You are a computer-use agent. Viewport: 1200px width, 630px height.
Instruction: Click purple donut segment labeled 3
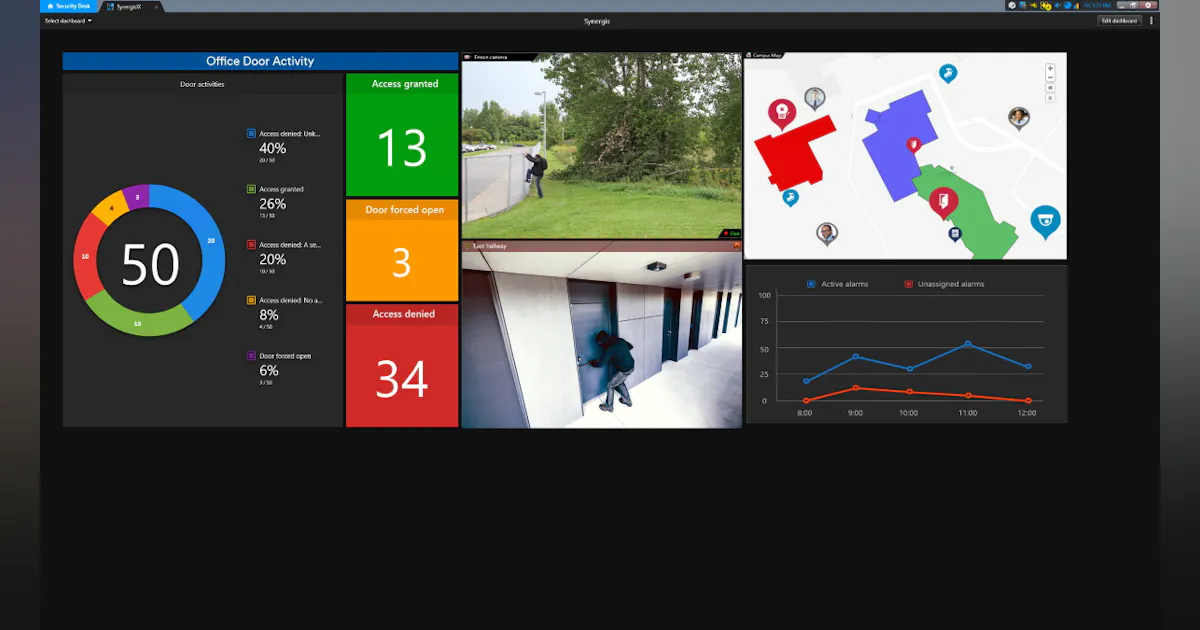point(138,196)
